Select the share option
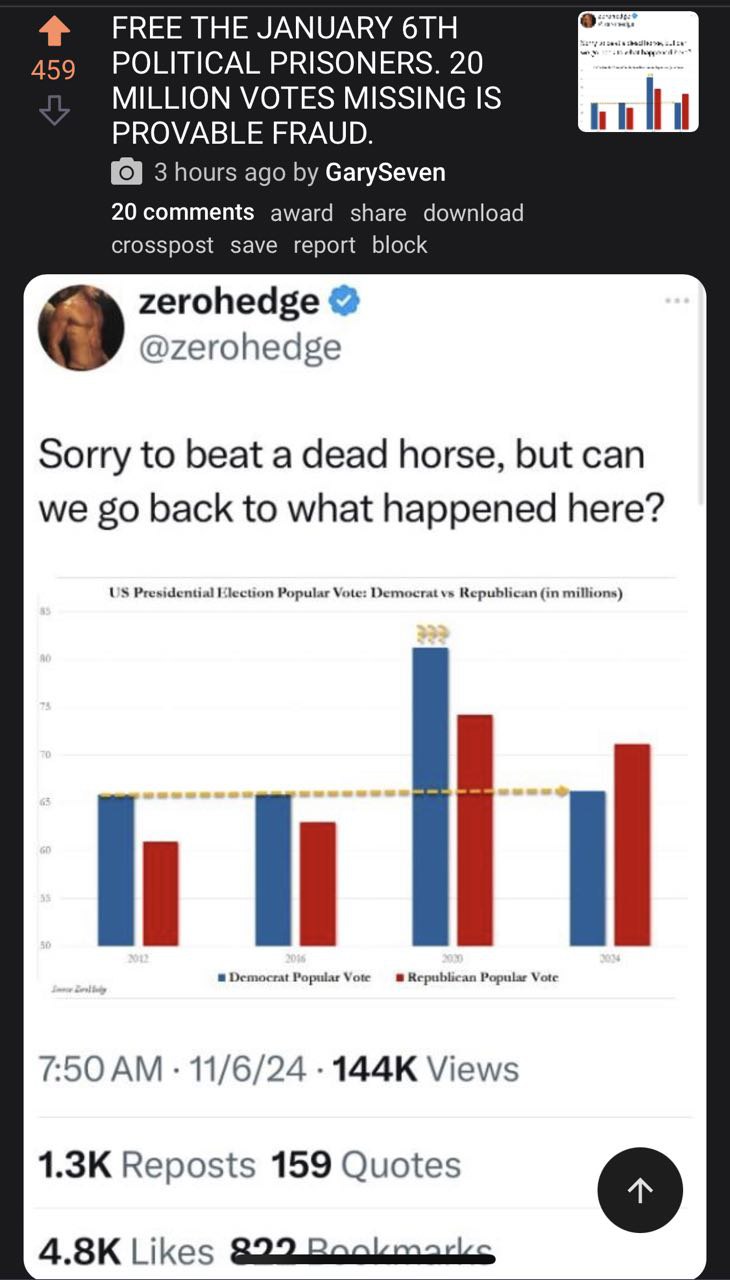The width and height of the screenshot is (730, 1280). [378, 213]
